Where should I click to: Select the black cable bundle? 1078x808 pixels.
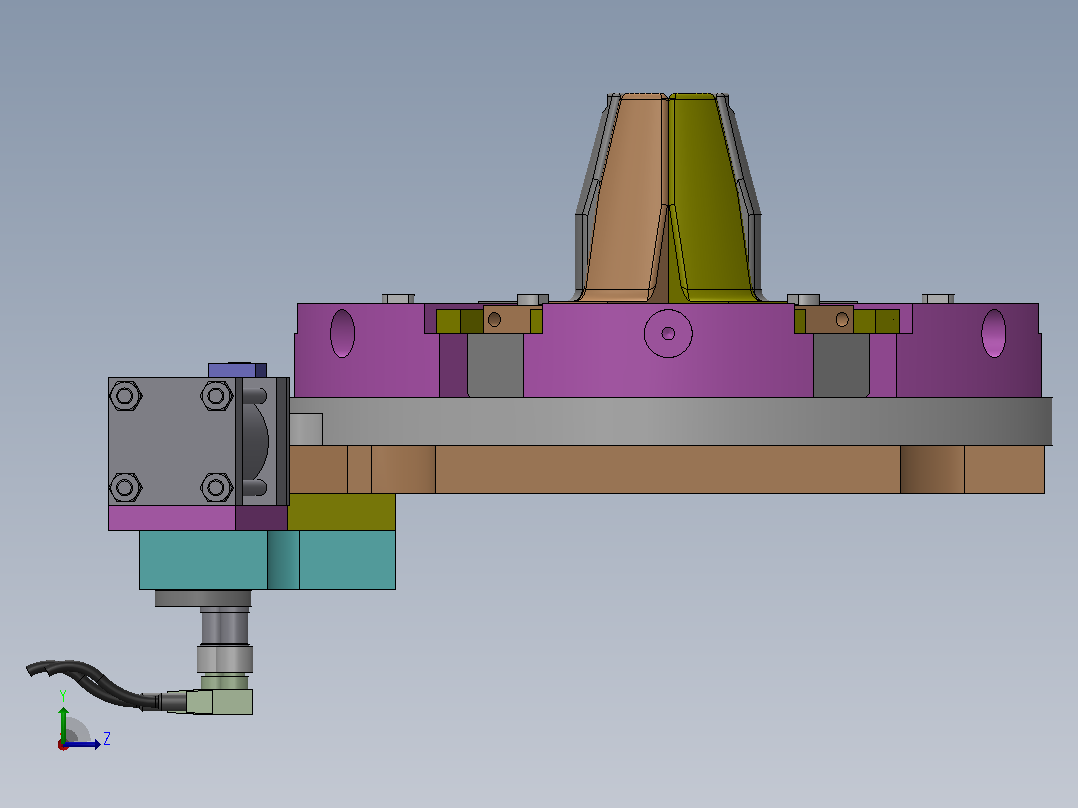(96, 684)
